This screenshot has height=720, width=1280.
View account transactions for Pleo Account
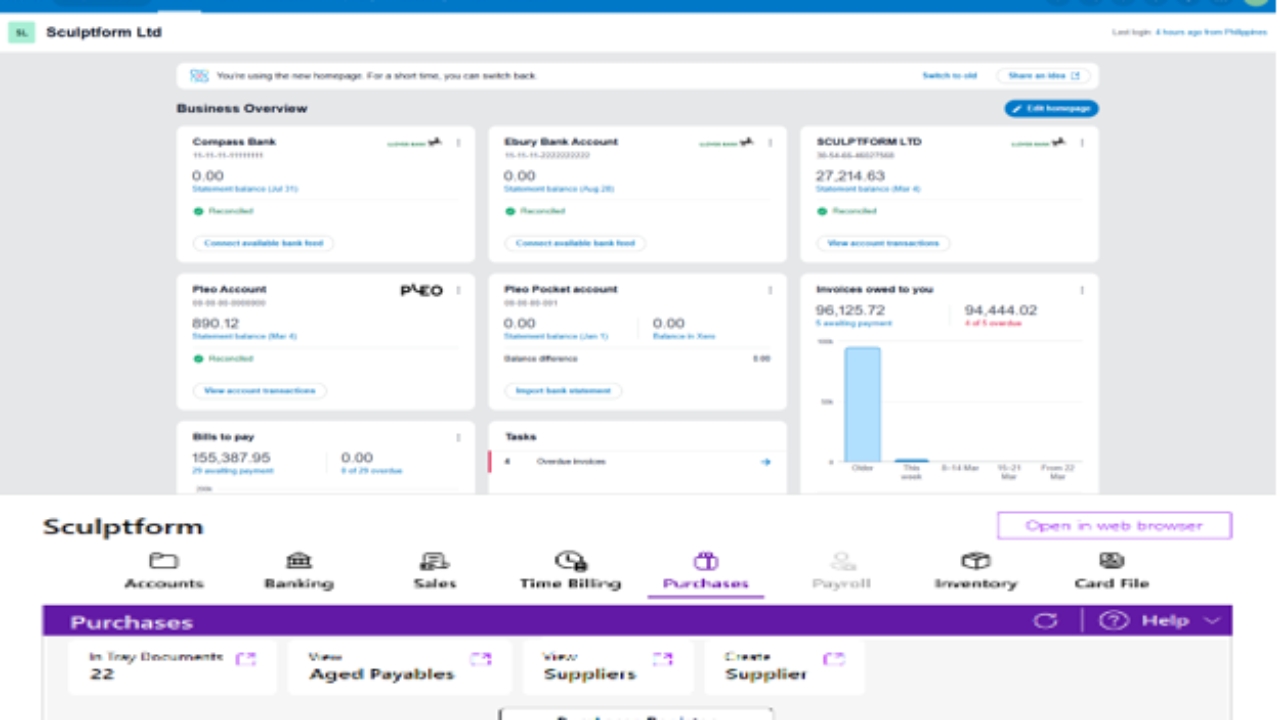pyautogui.click(x=259, y=390)
